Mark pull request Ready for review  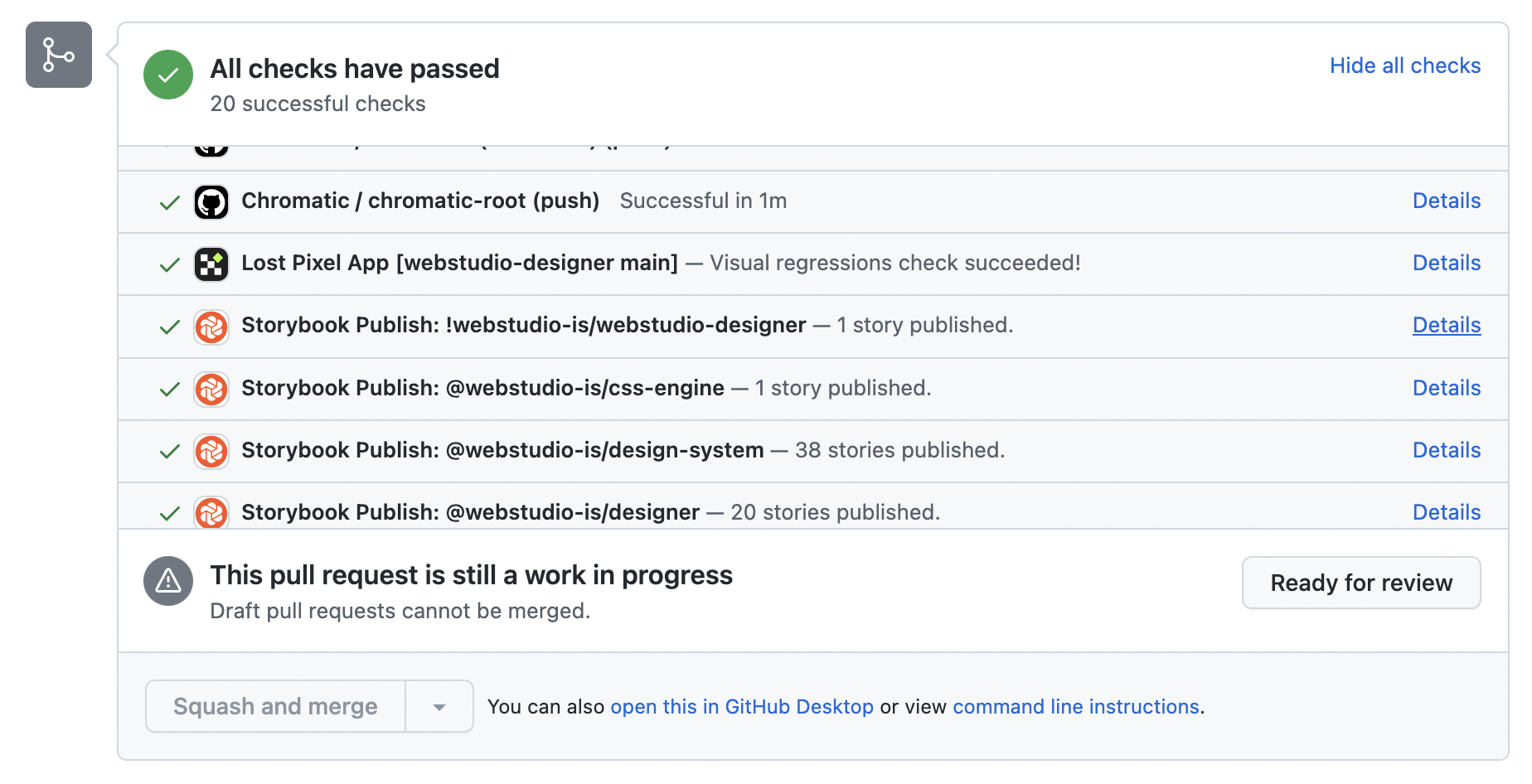click(1360, 583)
